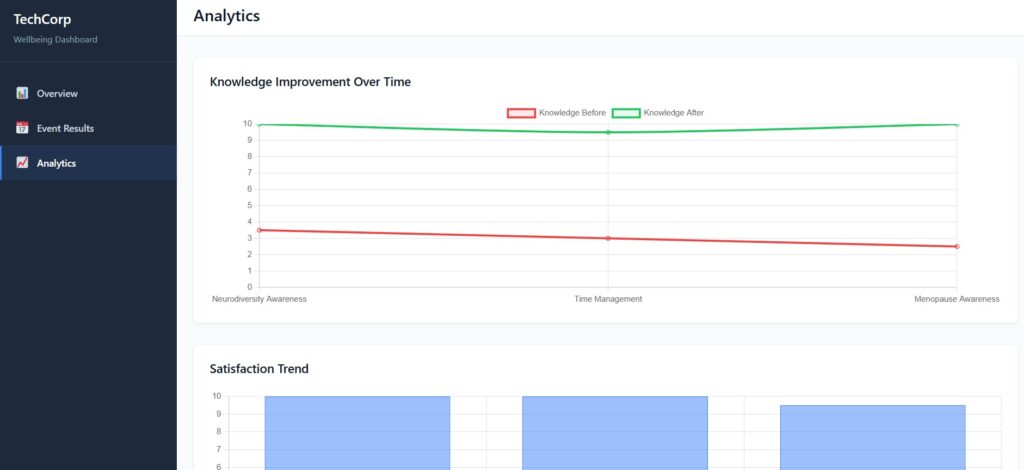The image size is (1024, 470).
Task: Click the Overview bar chart icon
Action: tap(22, 93)
